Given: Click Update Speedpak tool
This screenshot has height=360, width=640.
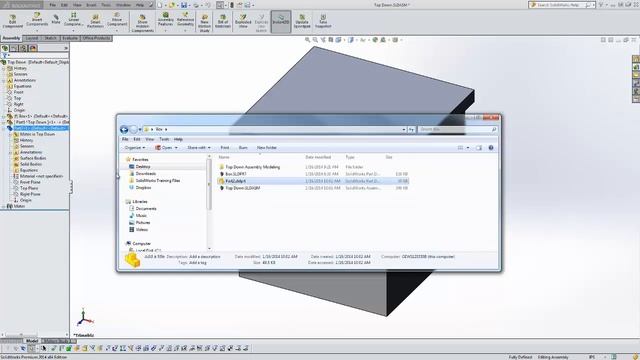Looking at the screenshot, I should click(302, 21).
